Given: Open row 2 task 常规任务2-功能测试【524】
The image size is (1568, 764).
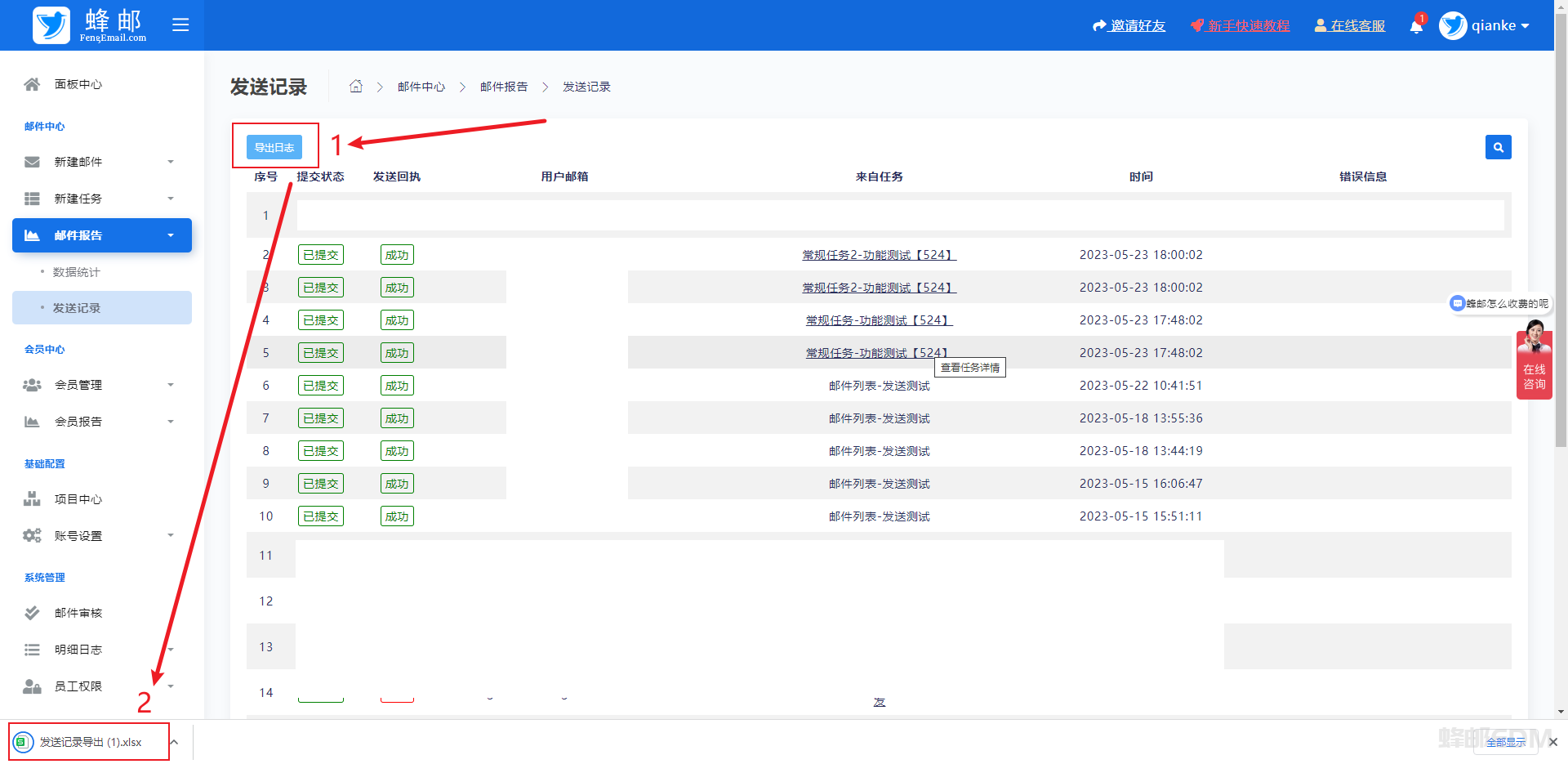Looking at the screenshot, I should pos(879,255).
